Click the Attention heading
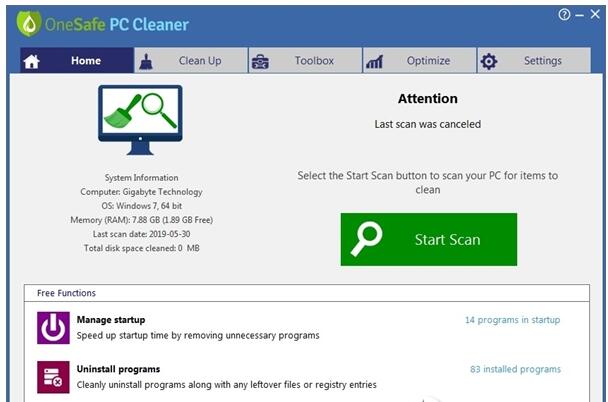 [428, 98]
